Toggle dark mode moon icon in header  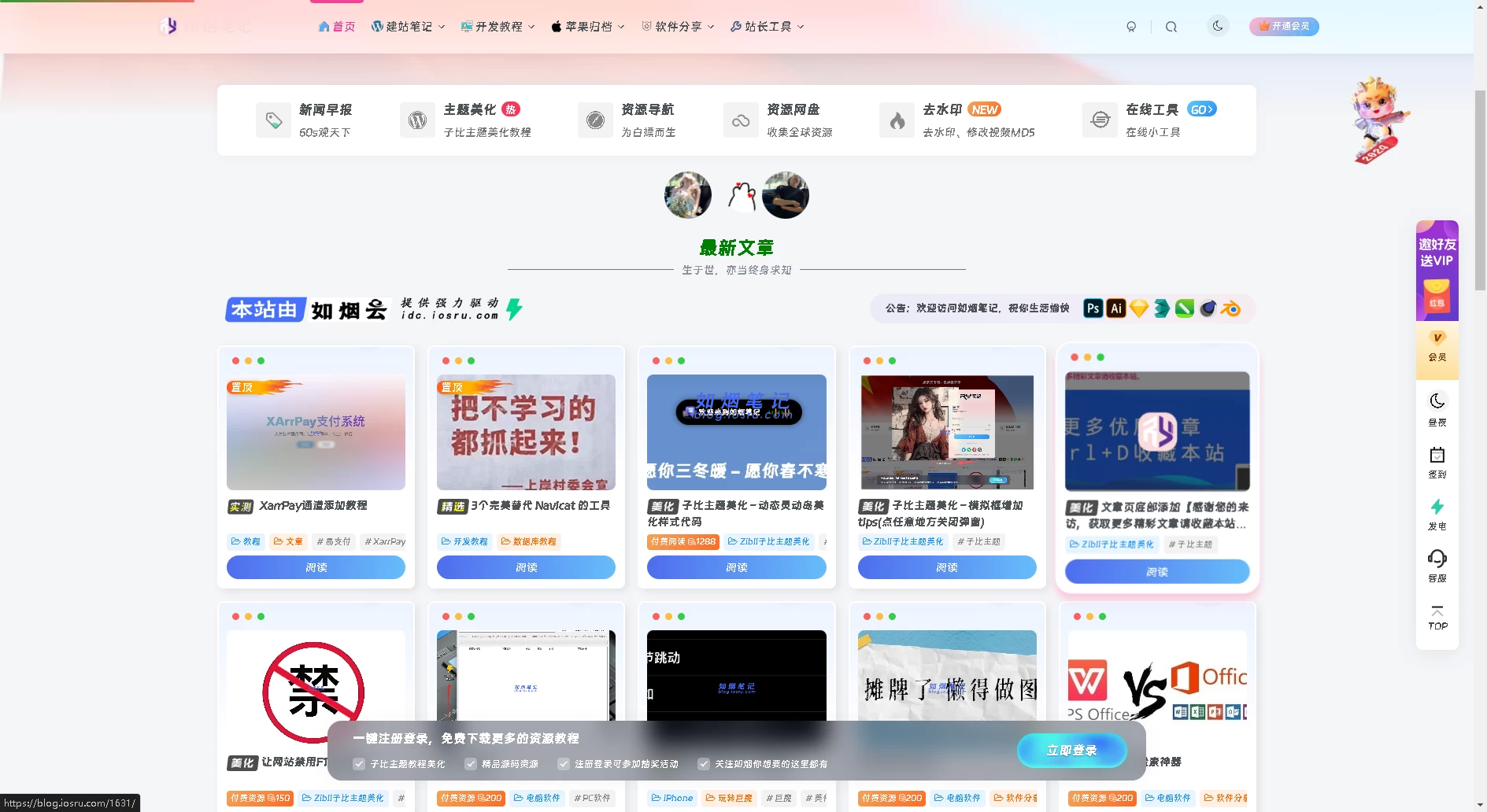pos(1218,26)
